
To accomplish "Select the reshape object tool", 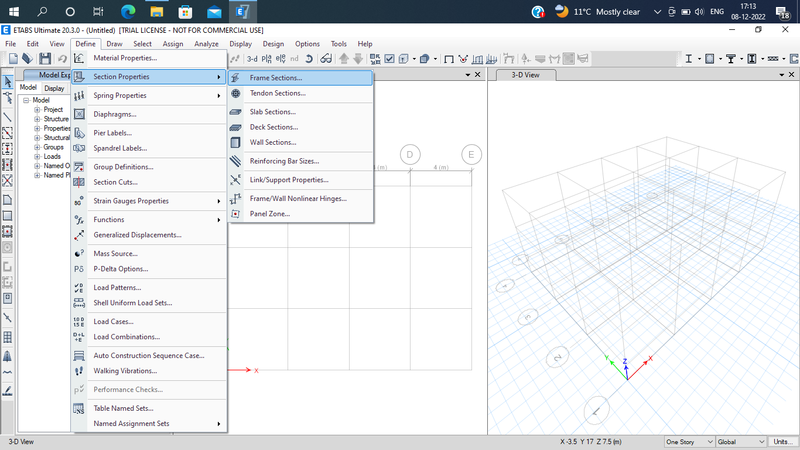I will click(x=8, y=98).
